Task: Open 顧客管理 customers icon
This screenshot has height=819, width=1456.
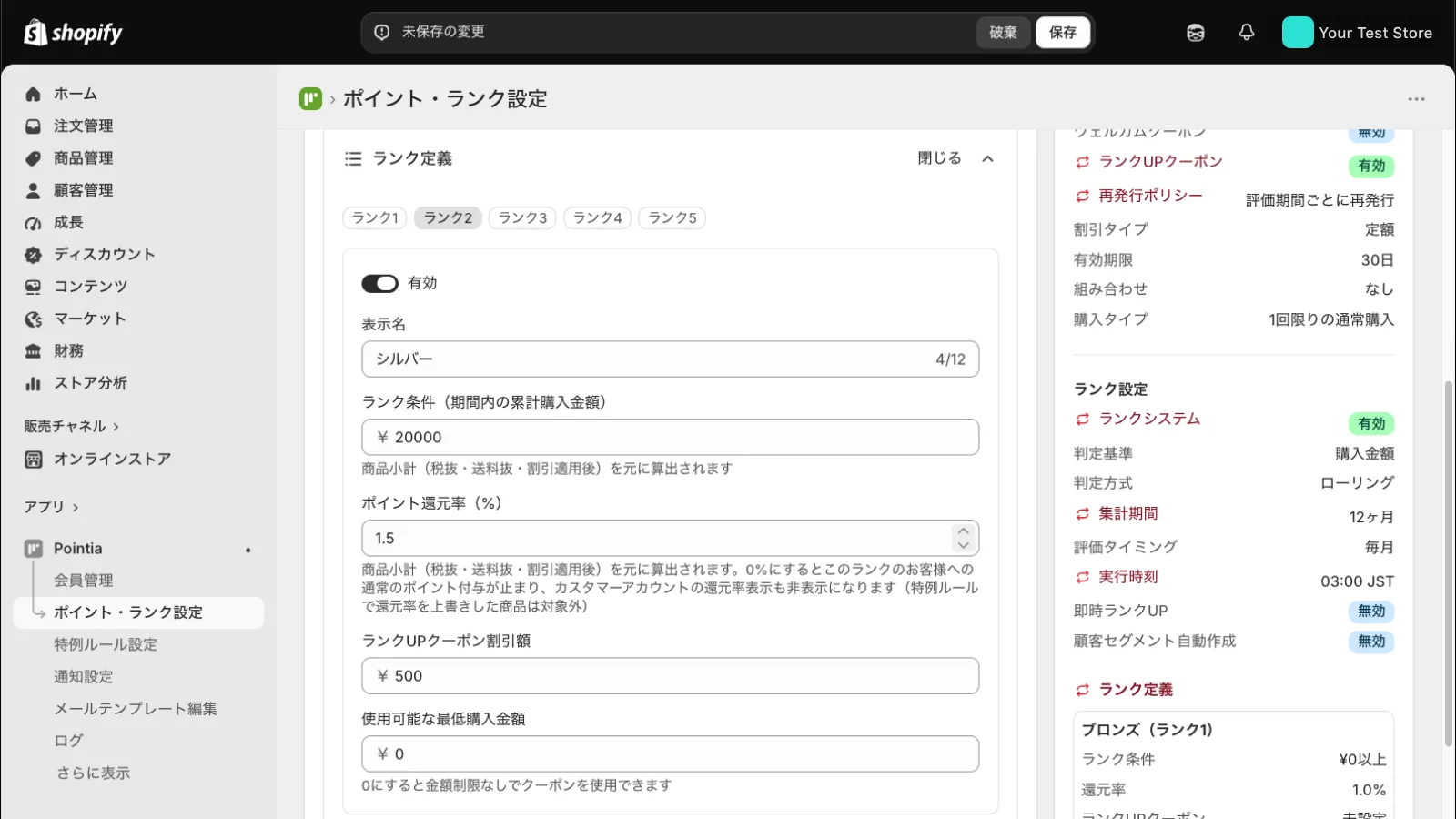Action: (x=34, y=190)
